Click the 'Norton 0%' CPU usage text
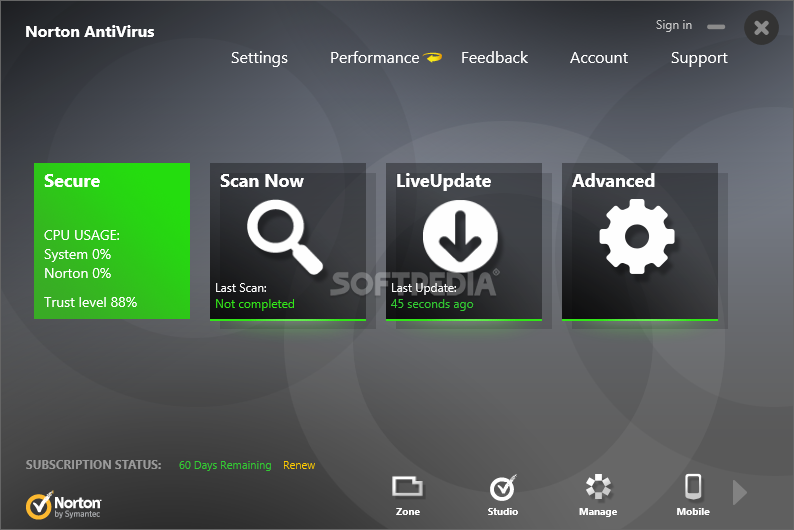794x530 pixels. 77,273
